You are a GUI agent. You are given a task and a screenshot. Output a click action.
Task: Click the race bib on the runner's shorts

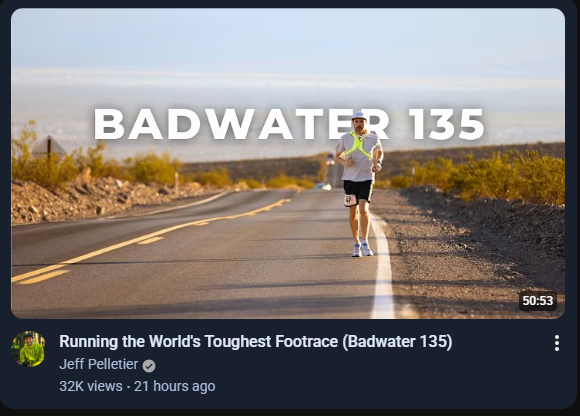[350, 200]
